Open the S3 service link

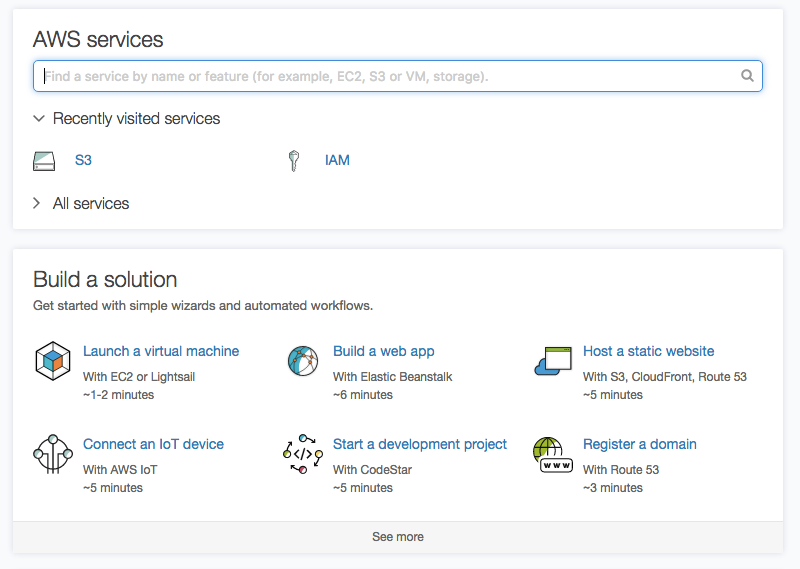[x=83, y=160]
